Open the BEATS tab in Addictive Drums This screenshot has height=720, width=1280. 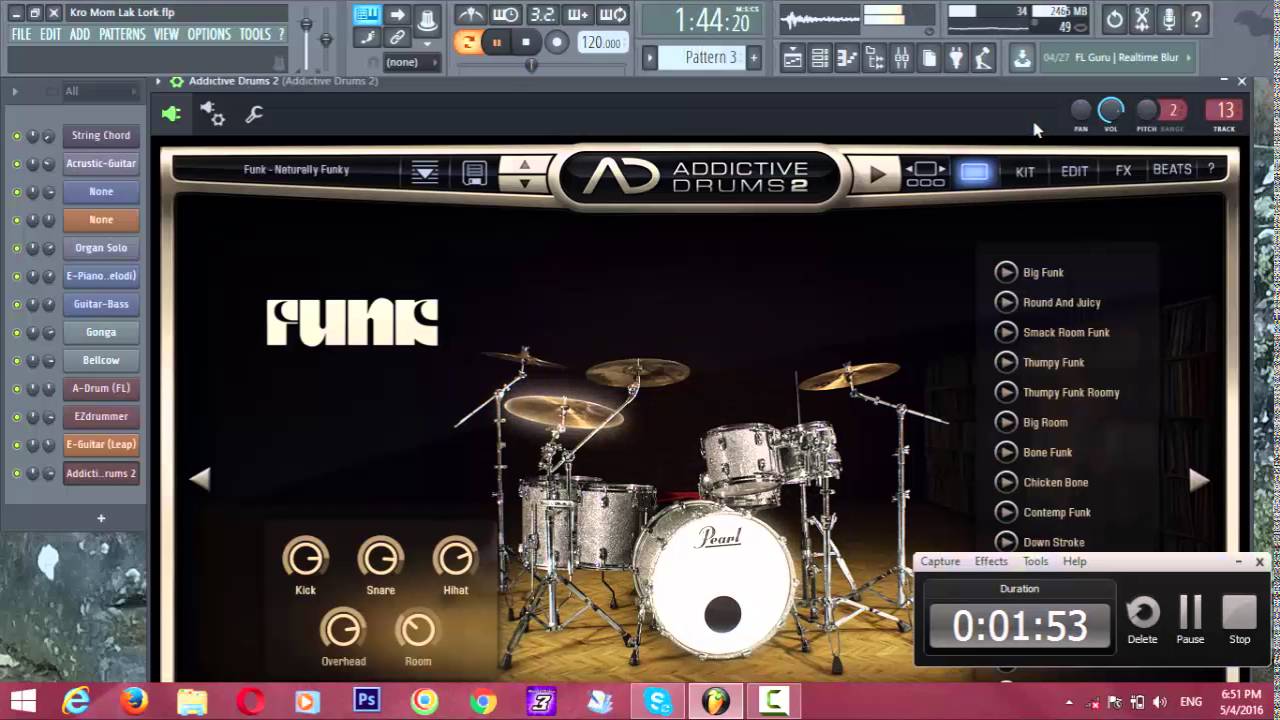click(x=1172, y=170)
